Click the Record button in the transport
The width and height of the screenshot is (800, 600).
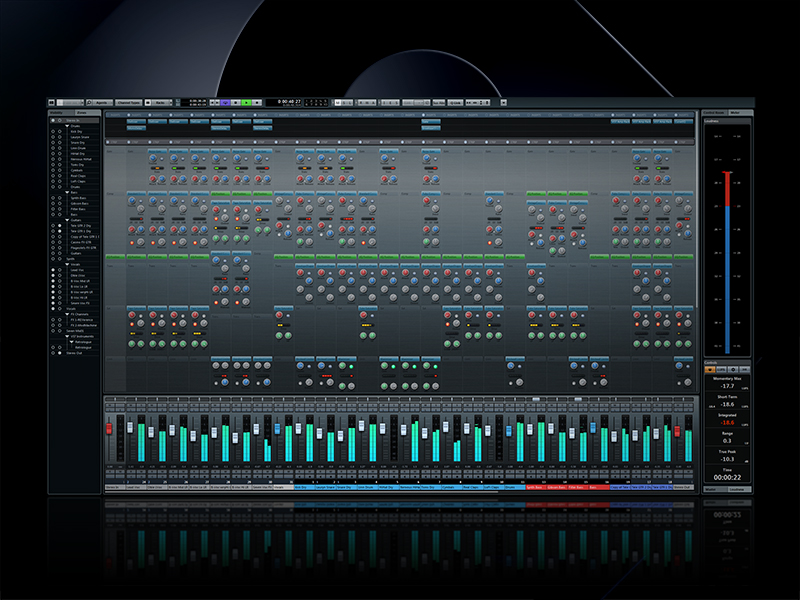pyautogui.click(x=258, y=103)
